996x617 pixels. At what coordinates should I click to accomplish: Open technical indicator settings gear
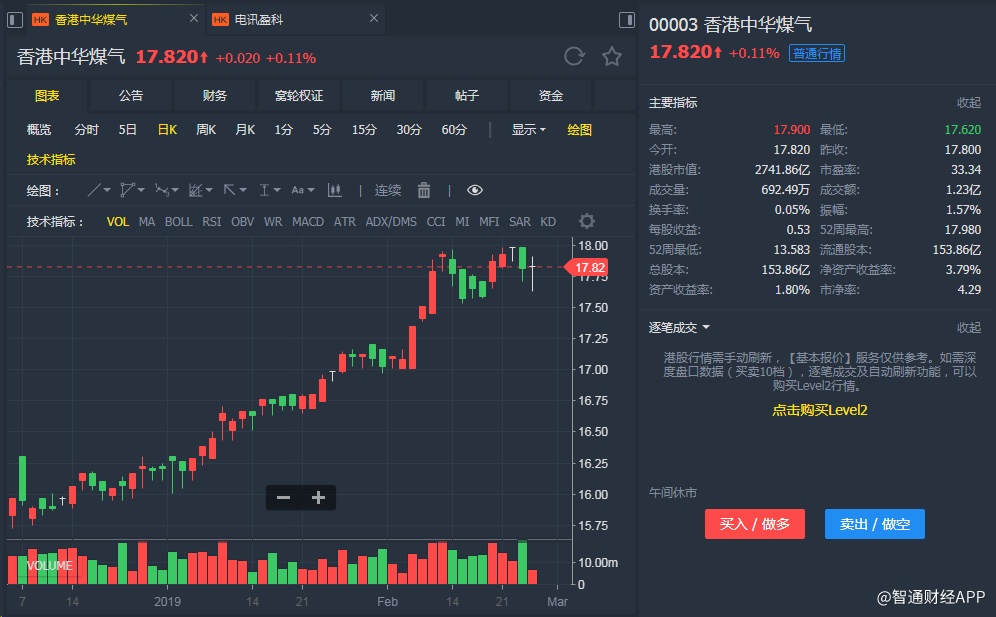(587, 221)
